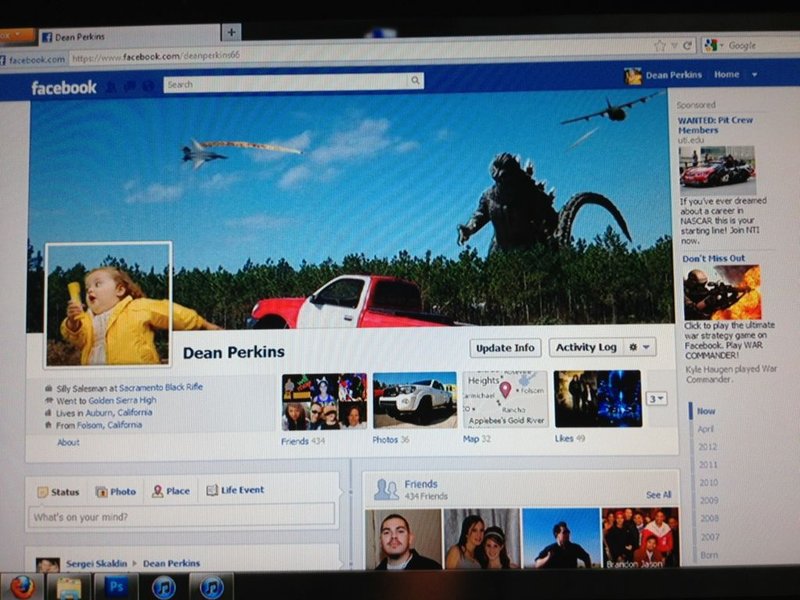Open Photoshop from the taskbar

tap(116, 587)
